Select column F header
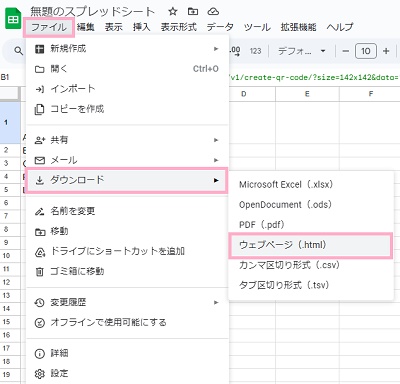 click(370, 94)
